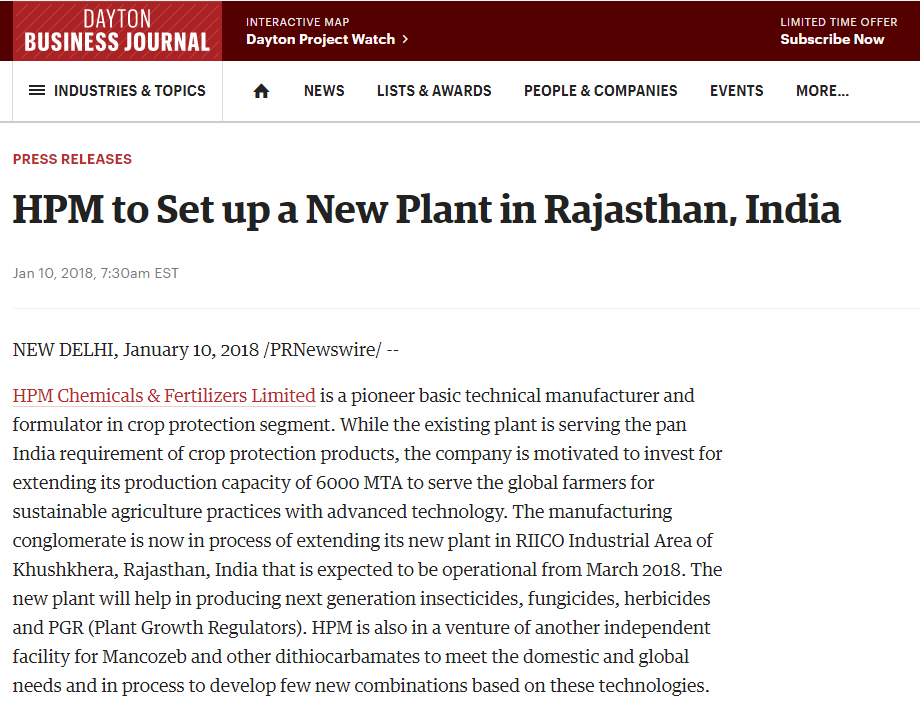The image size is (920, 717).
Task: Click the Dayton Business Journal logo
Action: pos(117,31)
